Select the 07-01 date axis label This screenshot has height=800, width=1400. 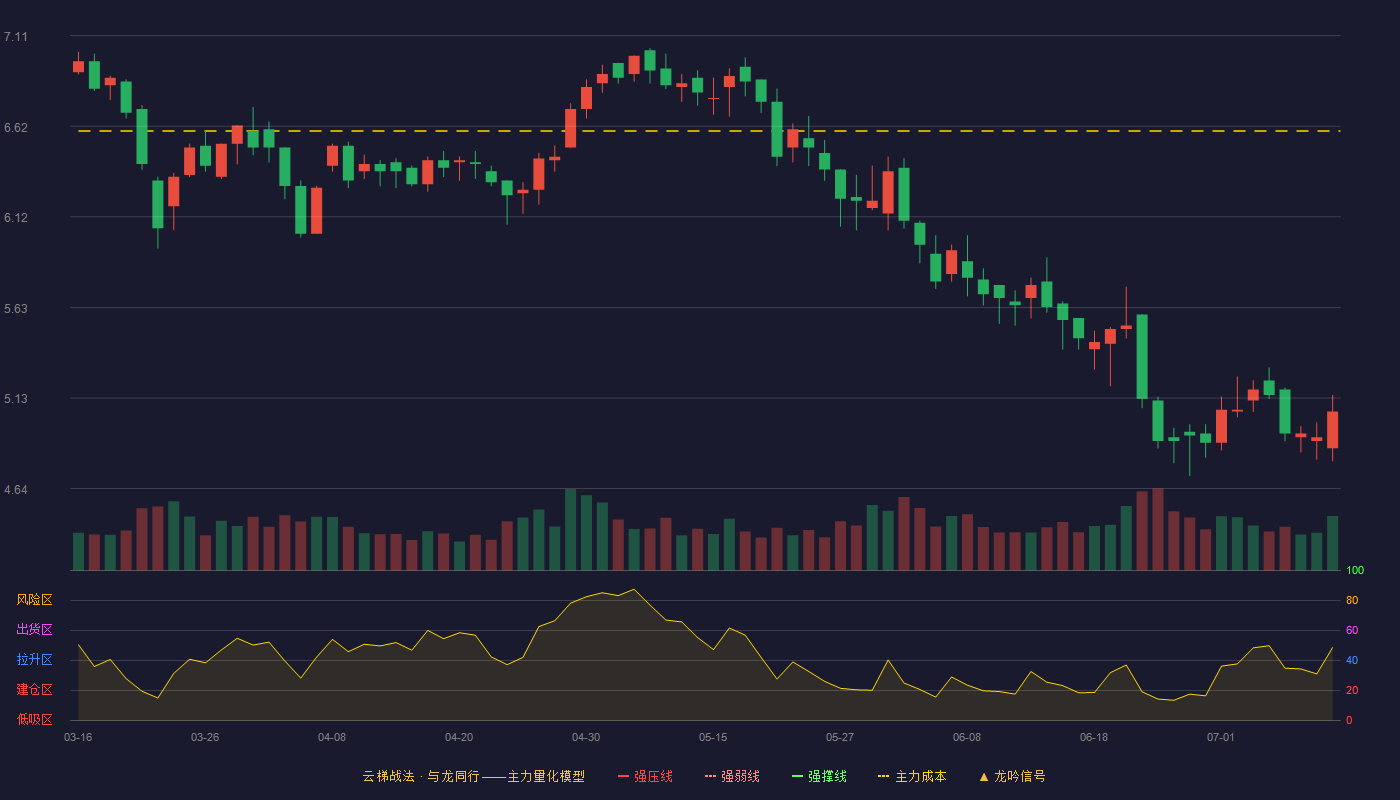click(1221, 737)
